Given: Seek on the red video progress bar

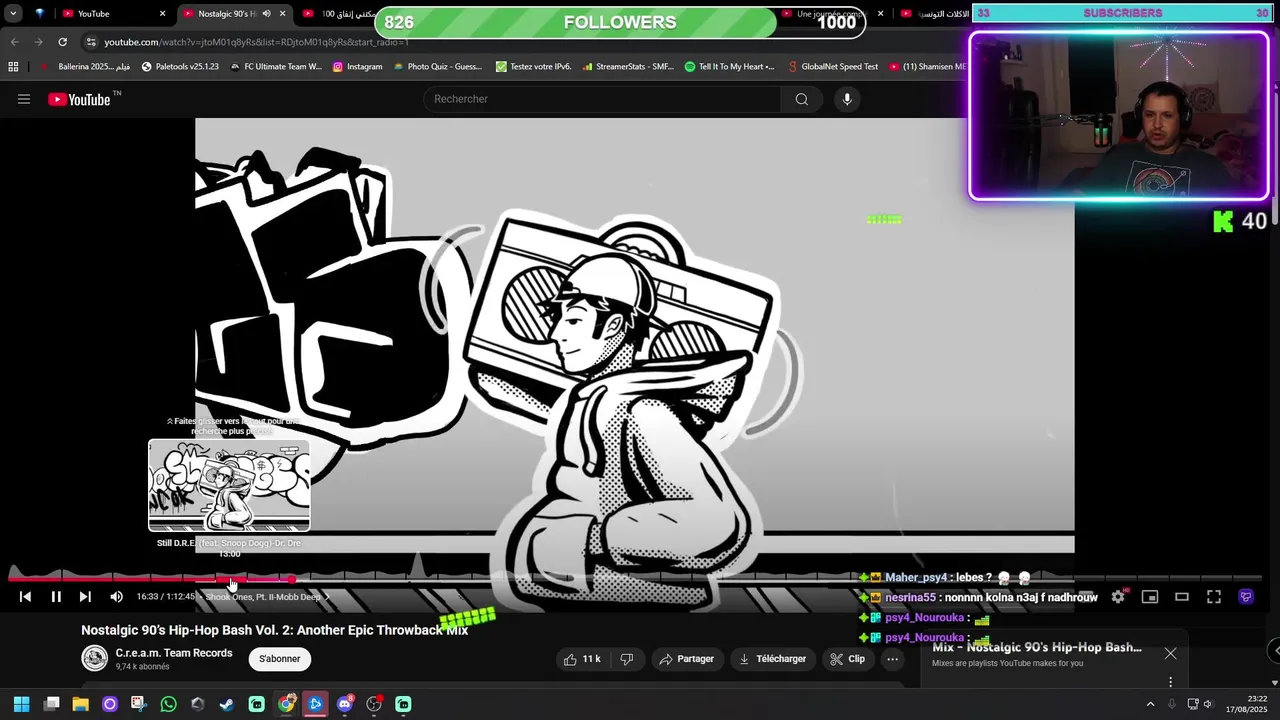Looking at the screenshot, I should tap(150, 579).
